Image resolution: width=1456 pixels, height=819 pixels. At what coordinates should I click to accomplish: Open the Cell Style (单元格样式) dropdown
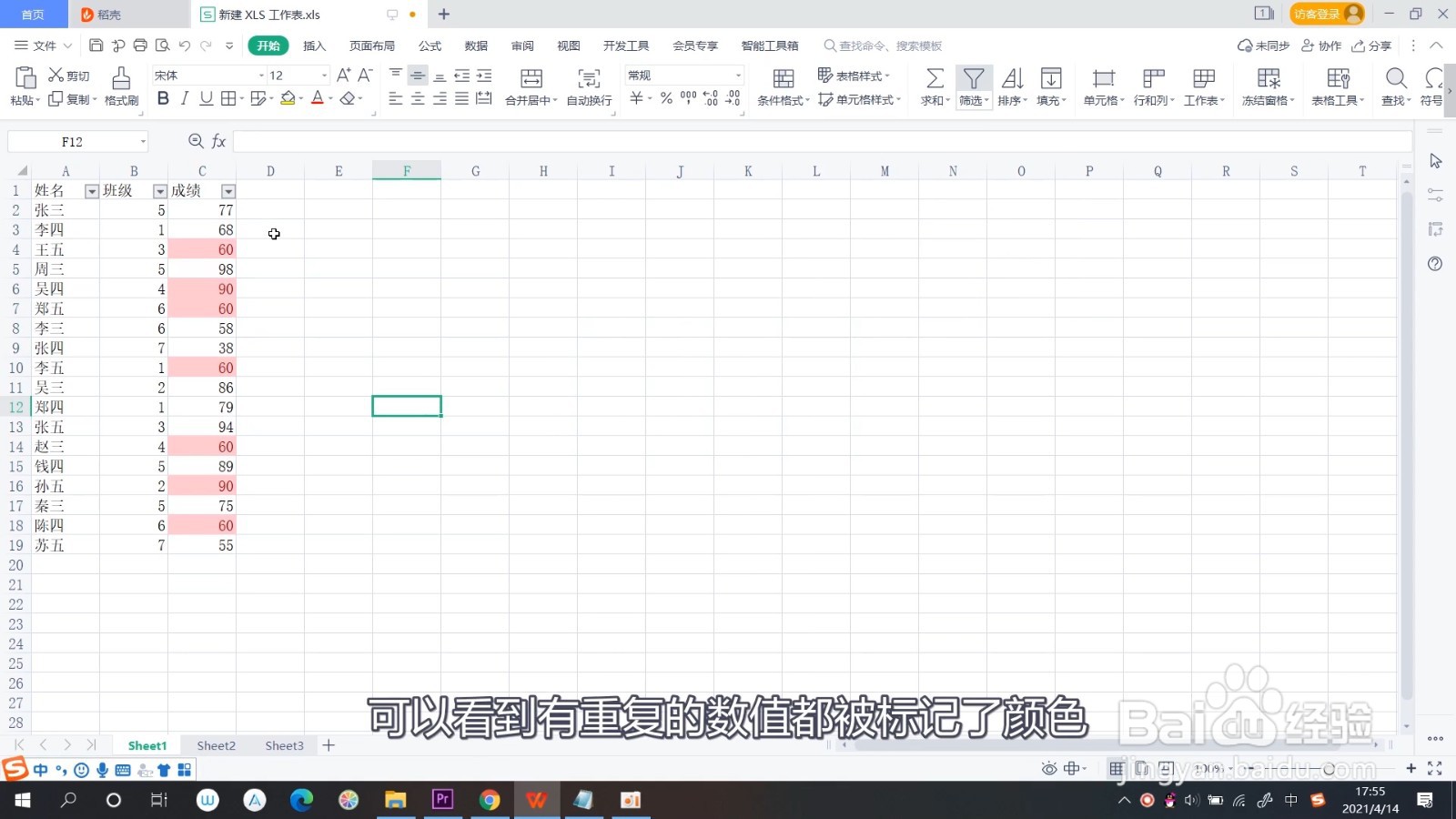[x=860, y=99]
